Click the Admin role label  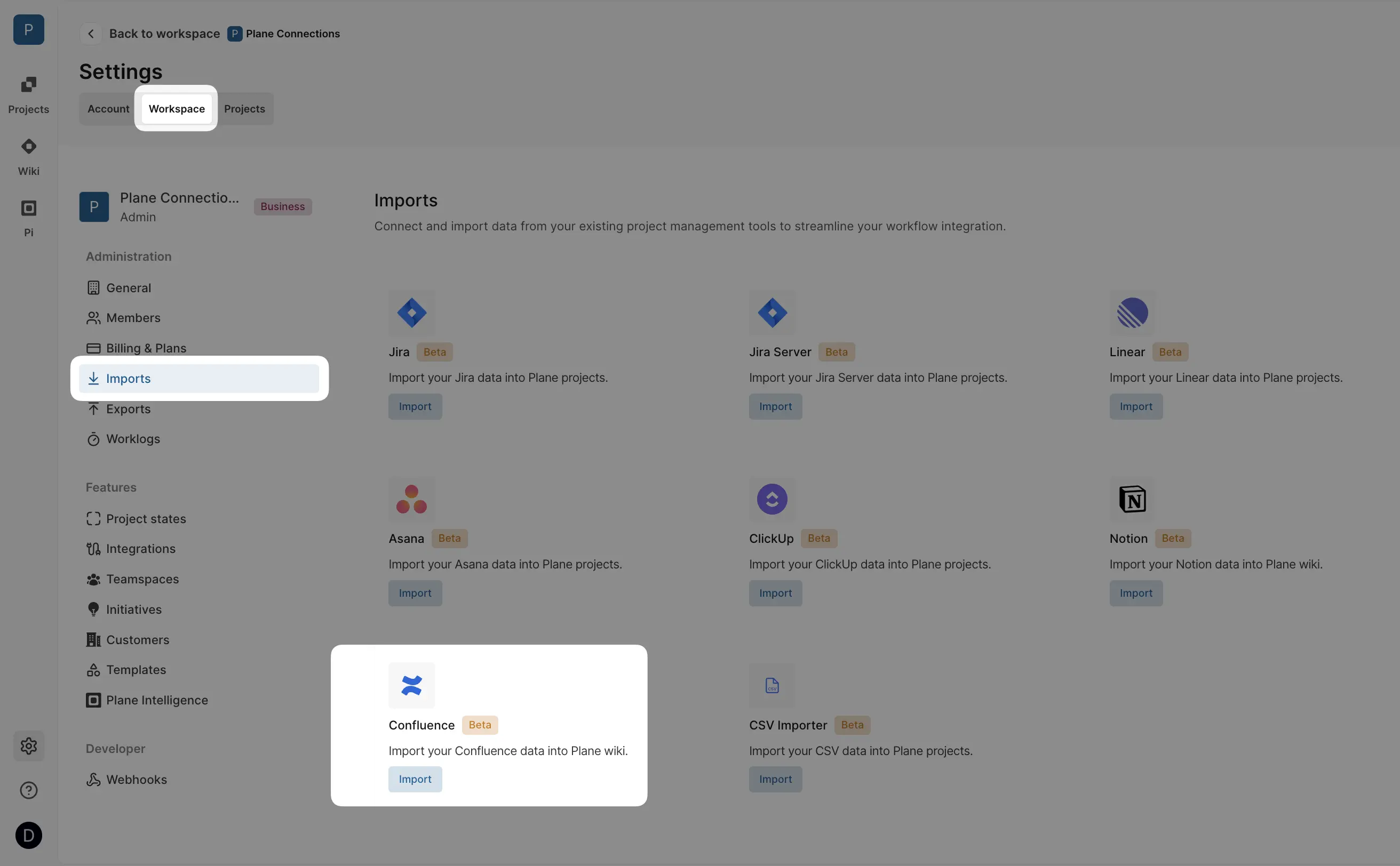(138, 217)
